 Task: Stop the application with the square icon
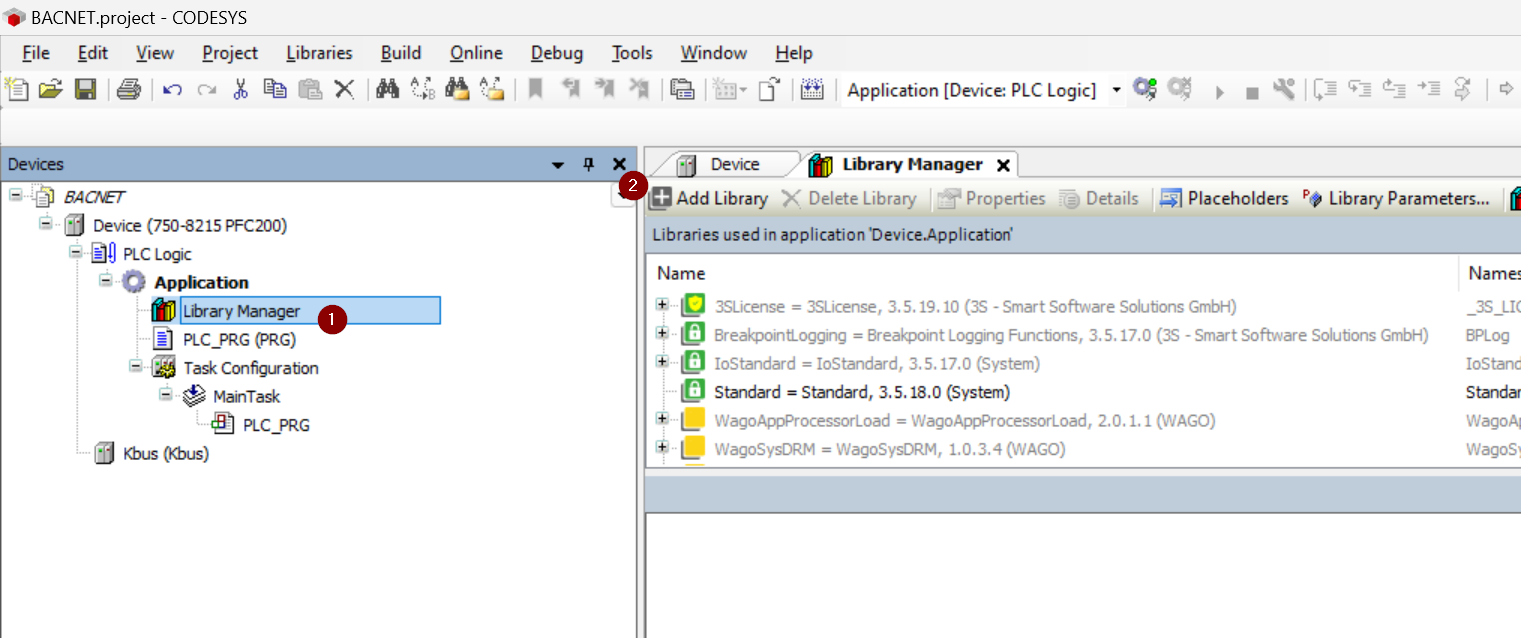click(1252, 93)
